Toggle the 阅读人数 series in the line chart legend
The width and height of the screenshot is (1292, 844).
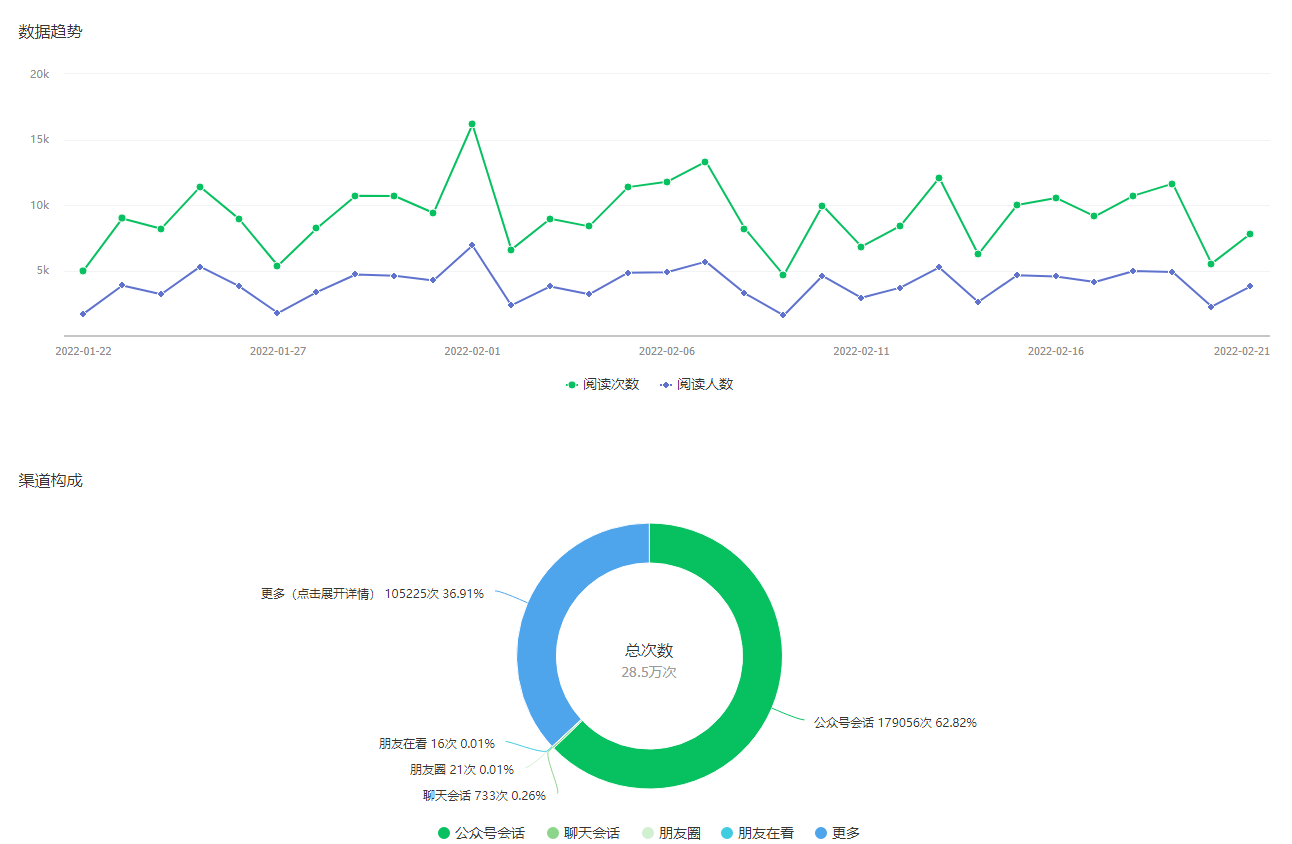(x=696, y=384)
